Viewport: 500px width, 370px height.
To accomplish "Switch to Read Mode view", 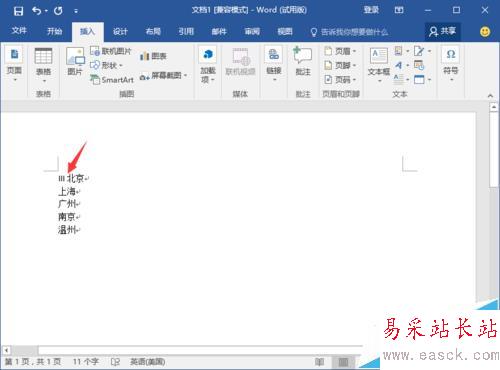I will (319, 362).
